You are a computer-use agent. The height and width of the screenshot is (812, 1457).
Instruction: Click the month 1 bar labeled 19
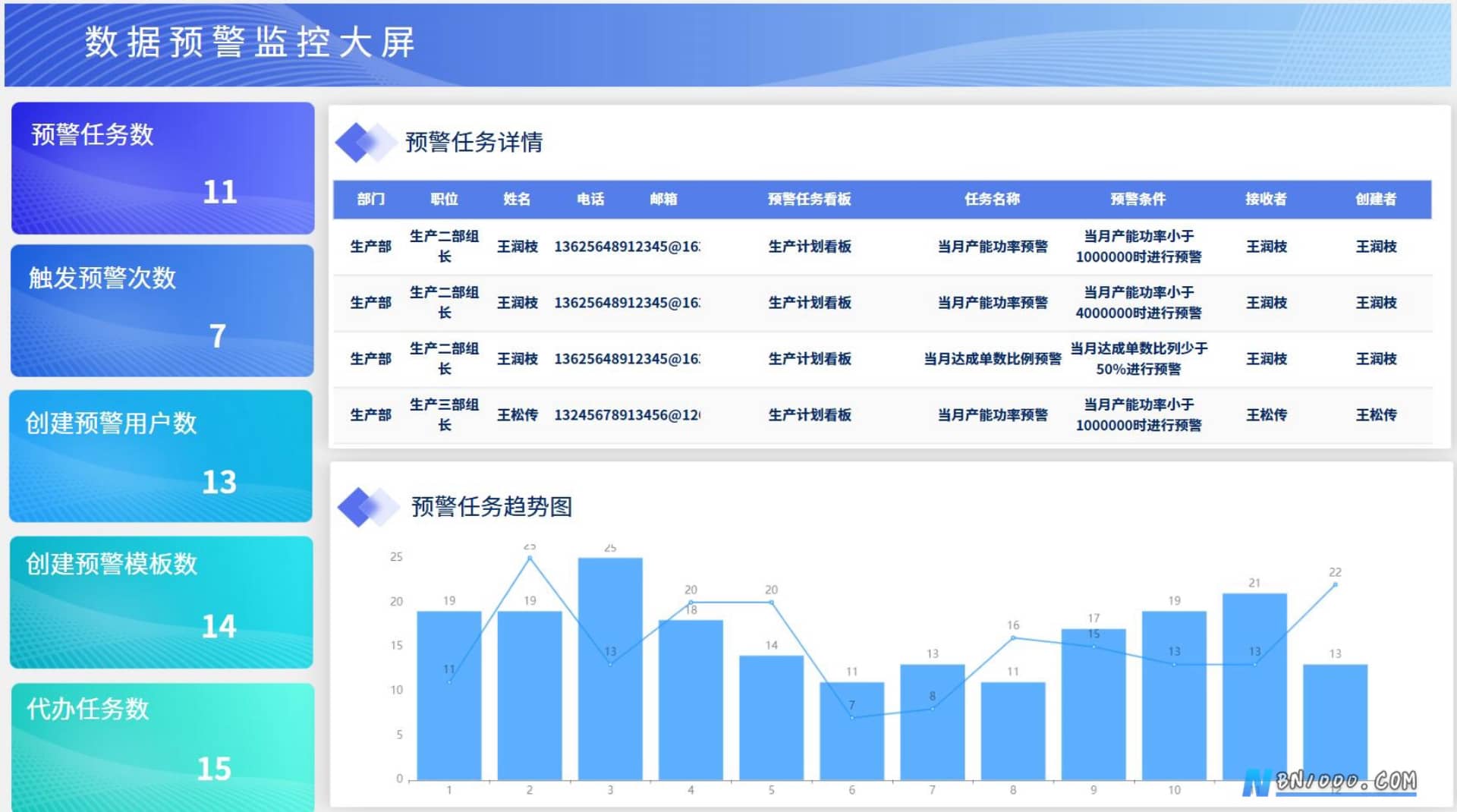pyautogui.click(x=449, y=695)
